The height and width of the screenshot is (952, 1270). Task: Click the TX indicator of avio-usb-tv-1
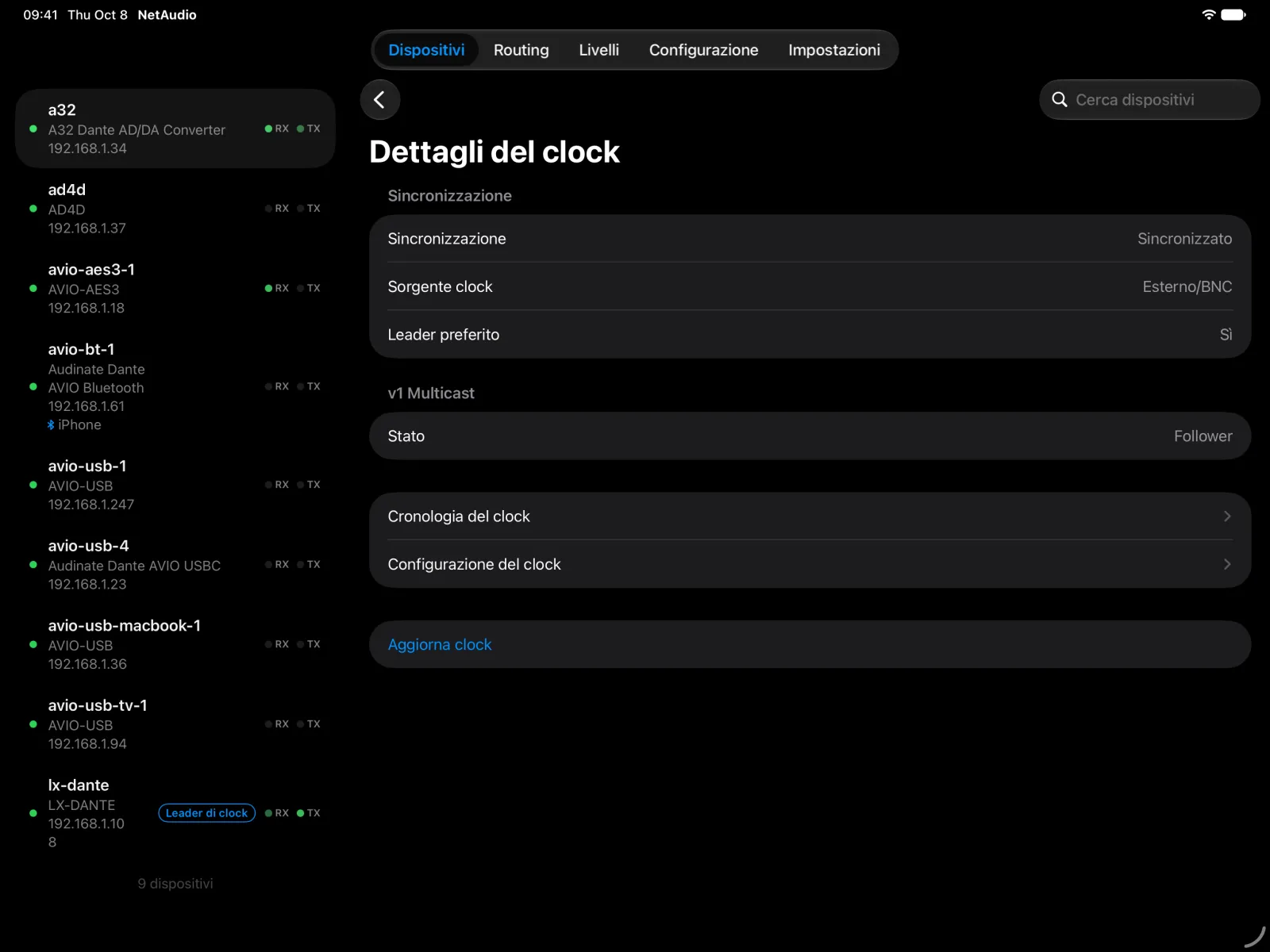tap(309, 724)
